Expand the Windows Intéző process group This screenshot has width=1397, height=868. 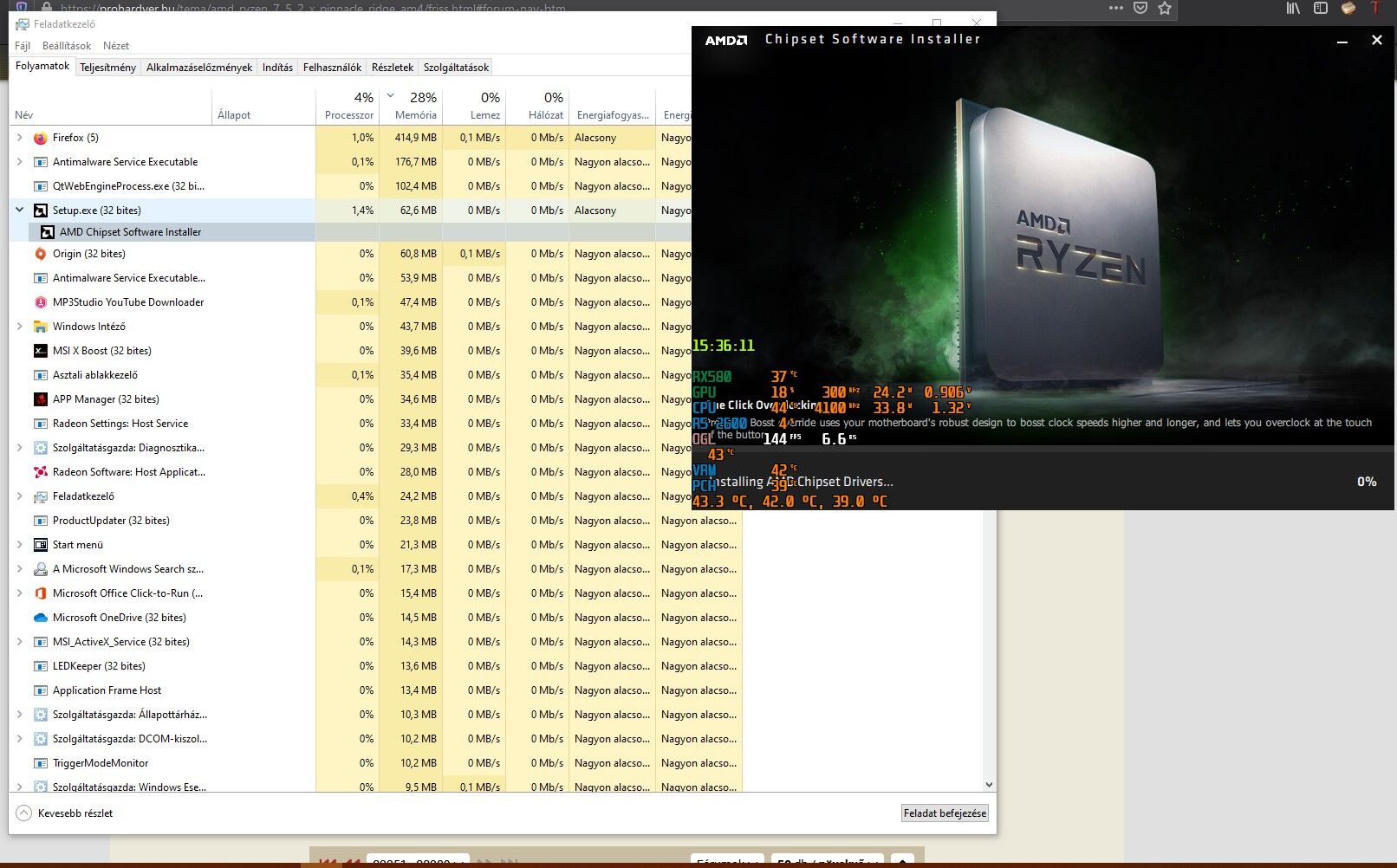coord(20,327)
